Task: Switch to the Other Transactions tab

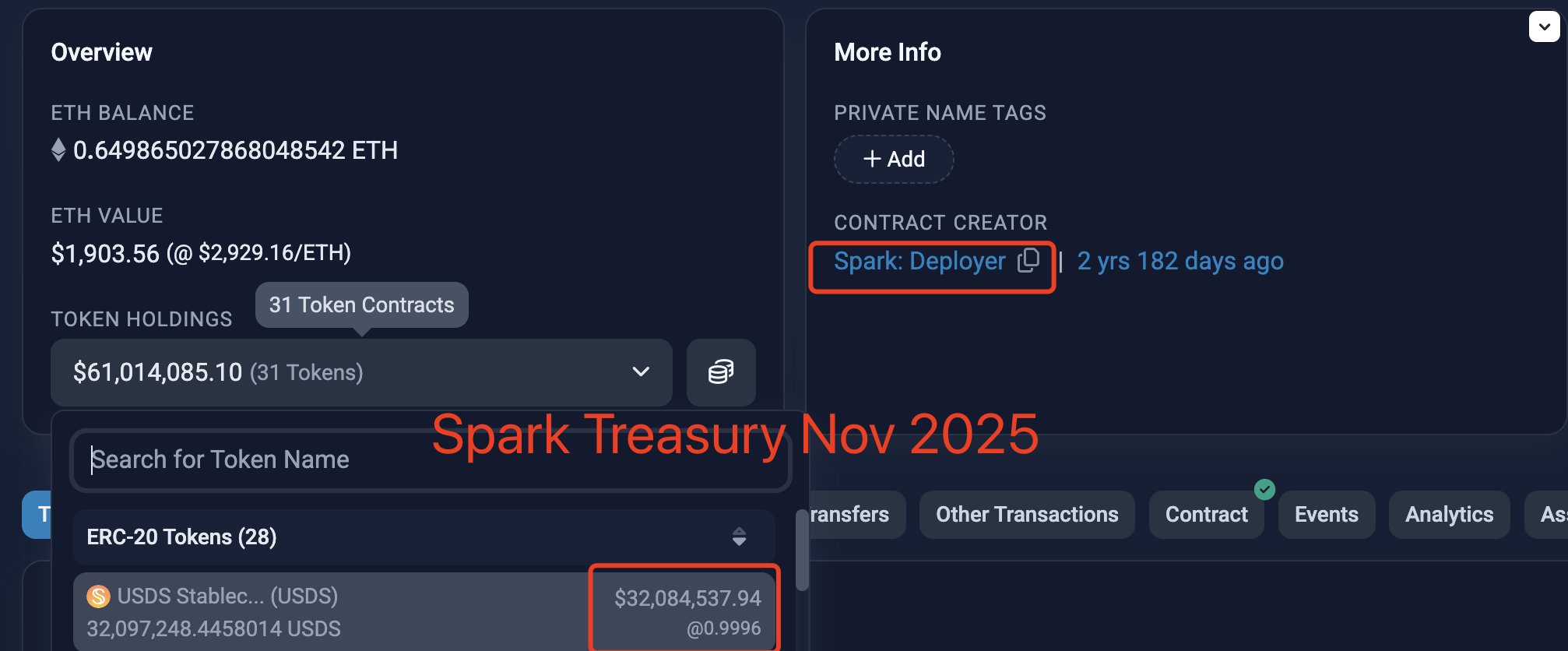Action: (1026, 515)
